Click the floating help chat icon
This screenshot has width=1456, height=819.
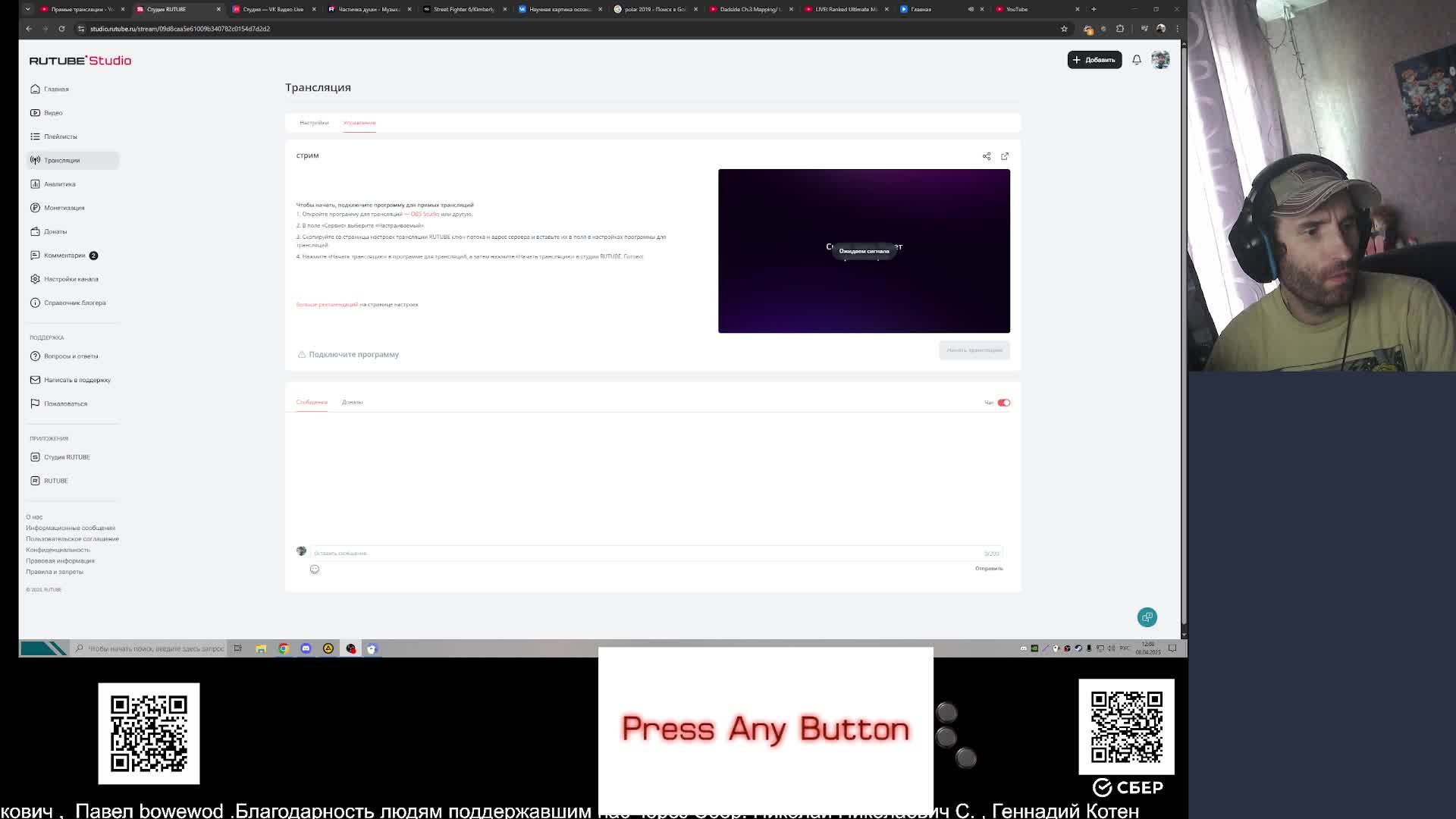click(1147, 617)
